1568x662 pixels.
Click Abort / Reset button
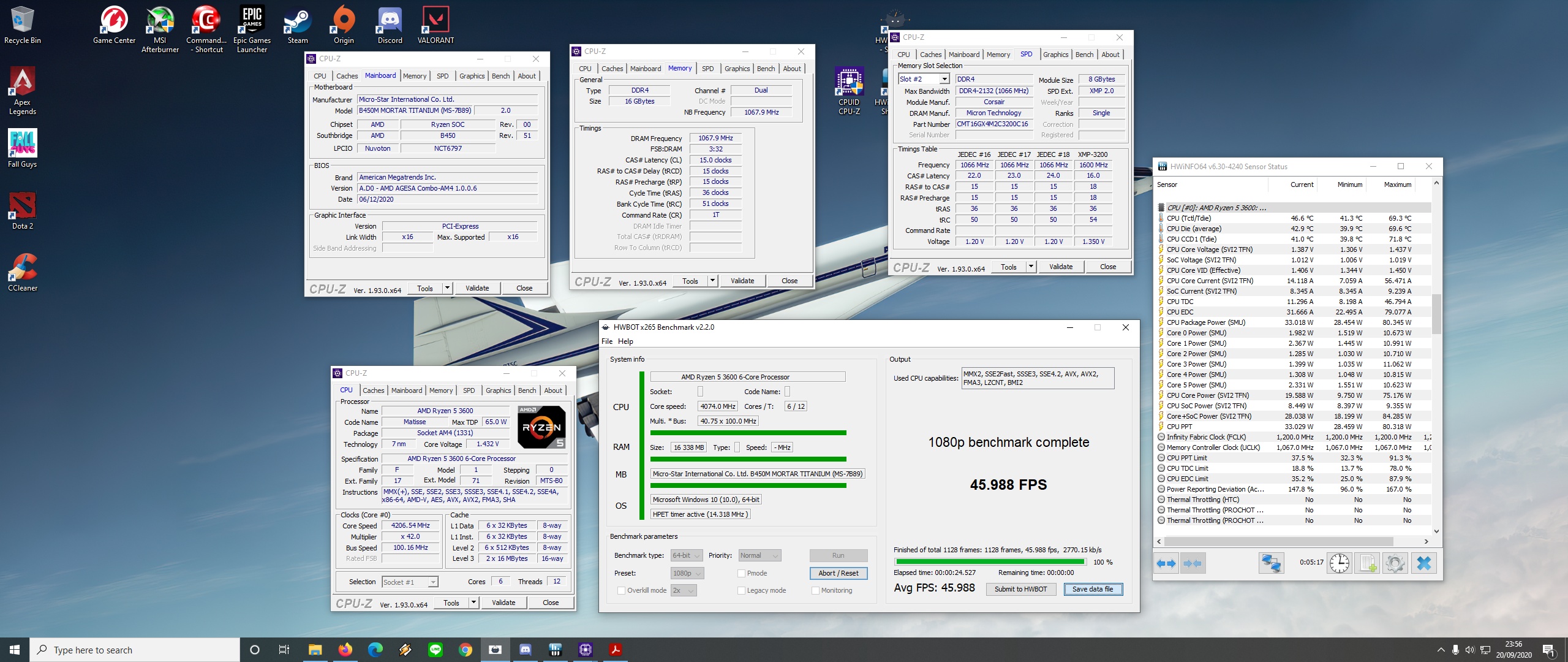point(838,573)
